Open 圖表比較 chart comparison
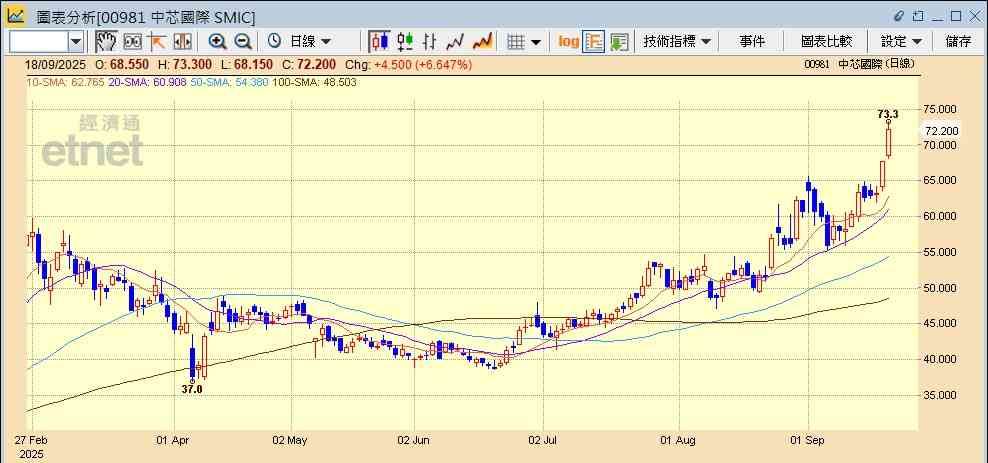Image resolution: width=988 pixels, height=463 pixels. pos(826,42)
